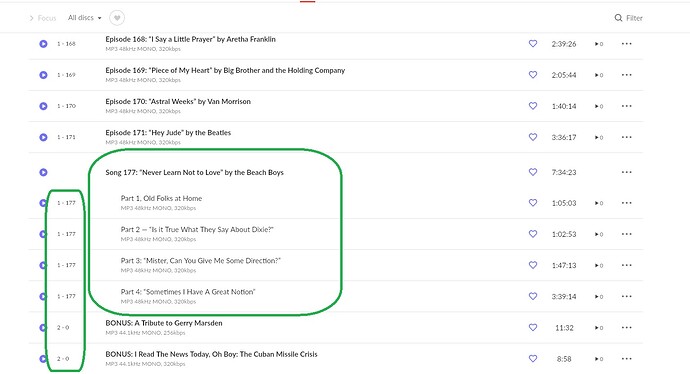Select Part 2 Is it True What They Say
Screen dimensions: 690x374
point(197,230)
